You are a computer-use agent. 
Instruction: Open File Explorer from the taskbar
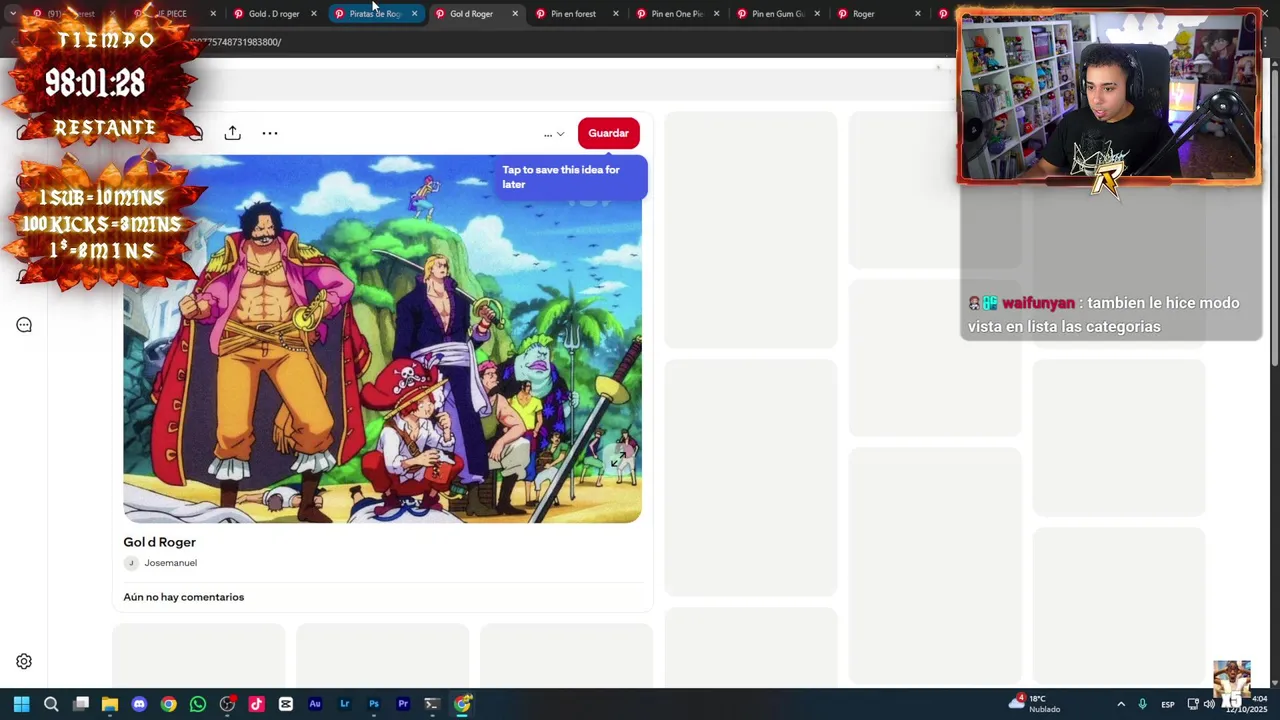110,704
